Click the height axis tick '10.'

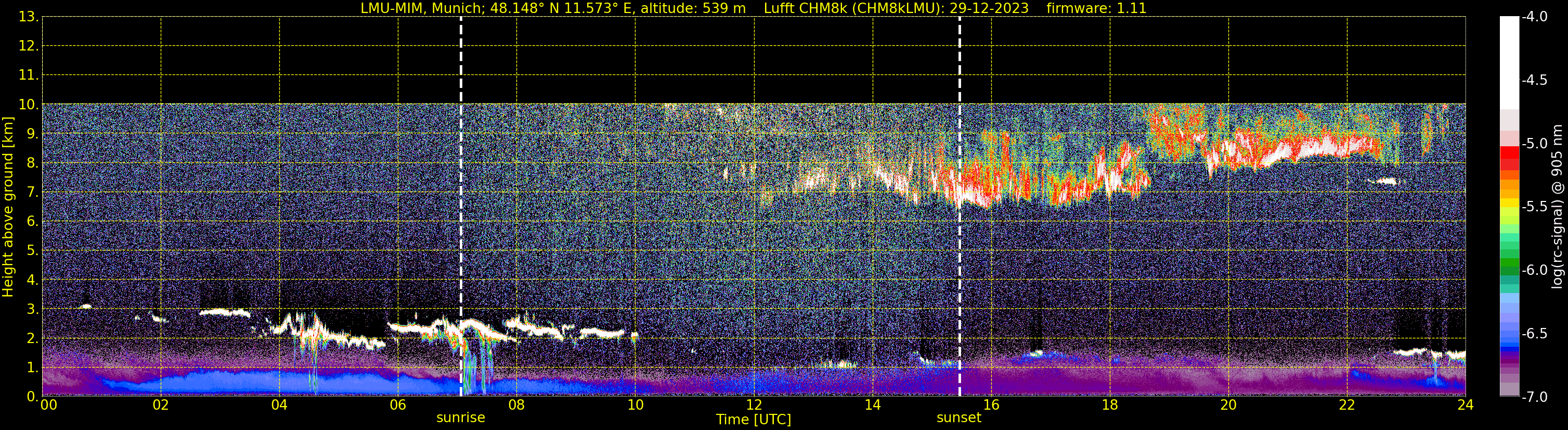click(28, 105)
